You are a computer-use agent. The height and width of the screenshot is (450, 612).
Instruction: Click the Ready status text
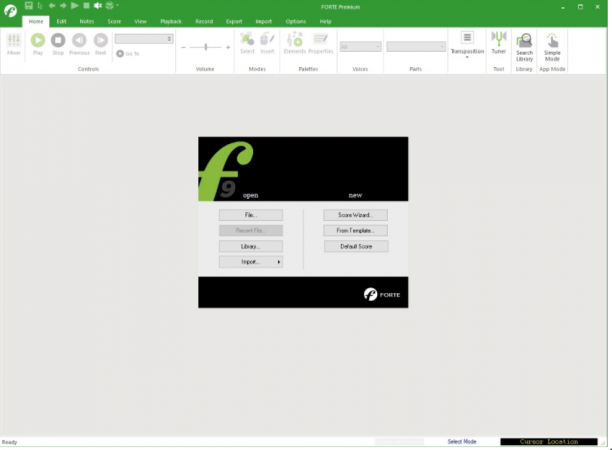pyautogui.click(x=9, y=442)
